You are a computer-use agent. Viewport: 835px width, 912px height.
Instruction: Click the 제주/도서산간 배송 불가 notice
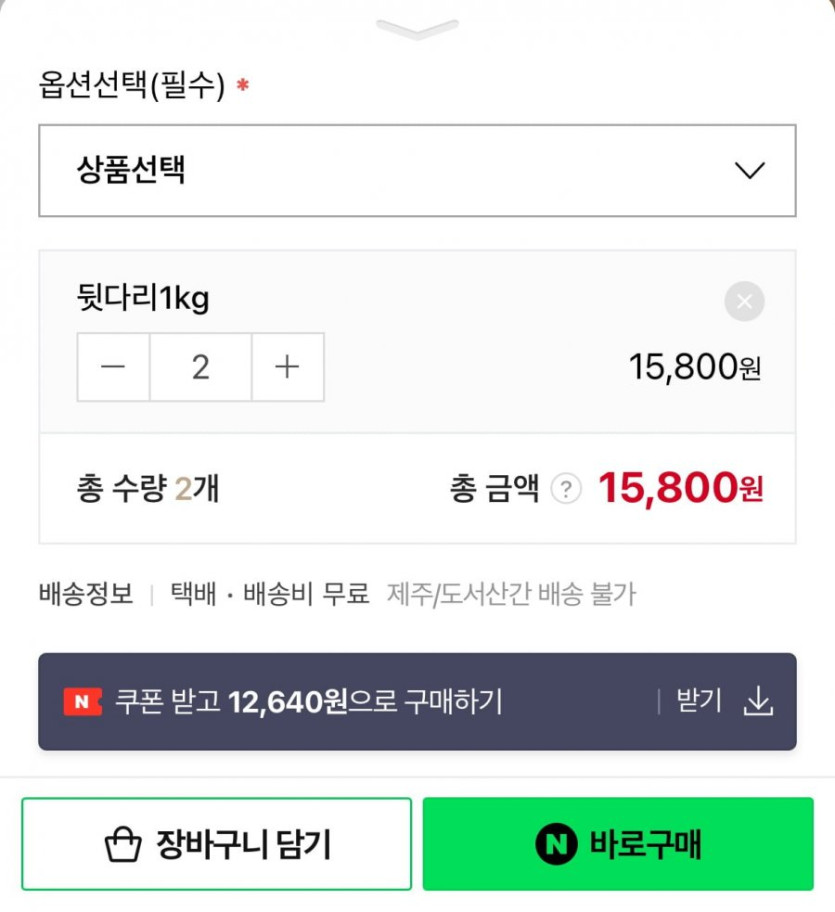point(511,594)
